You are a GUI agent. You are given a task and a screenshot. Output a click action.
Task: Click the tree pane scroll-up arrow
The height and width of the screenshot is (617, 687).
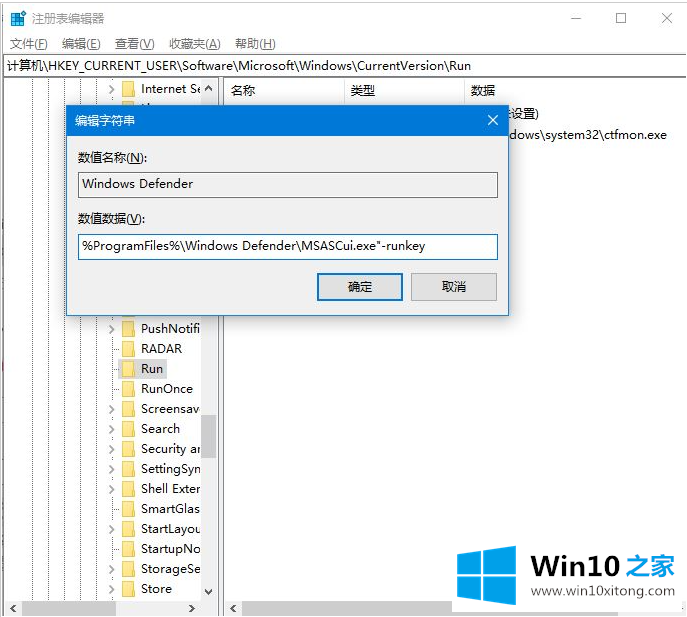point(209,89)
